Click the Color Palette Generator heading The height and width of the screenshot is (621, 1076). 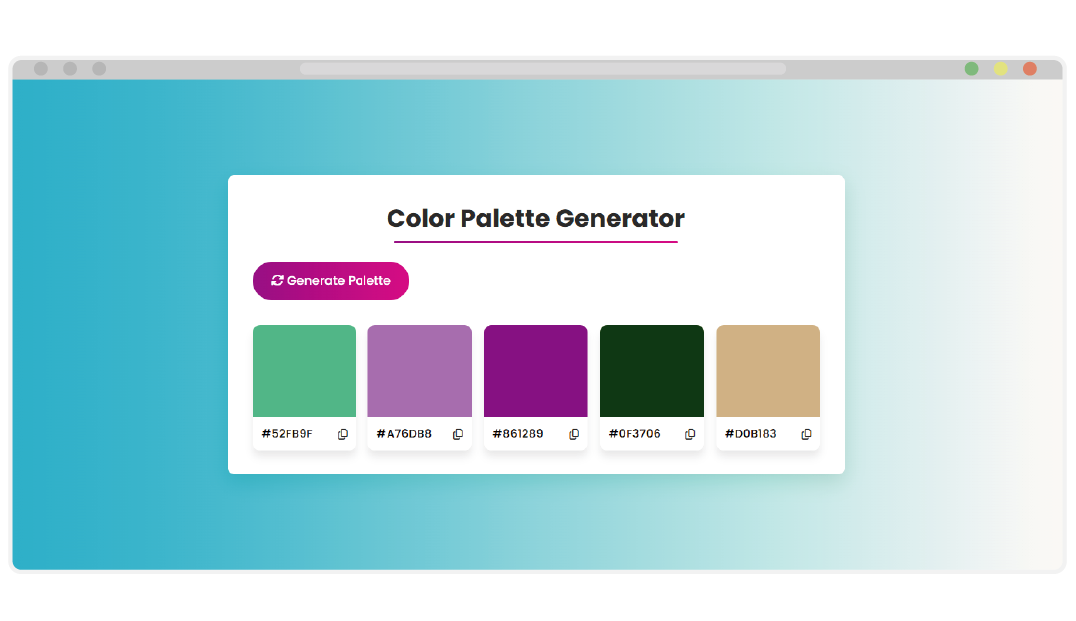pyautogui.click(x=536, y=218)
